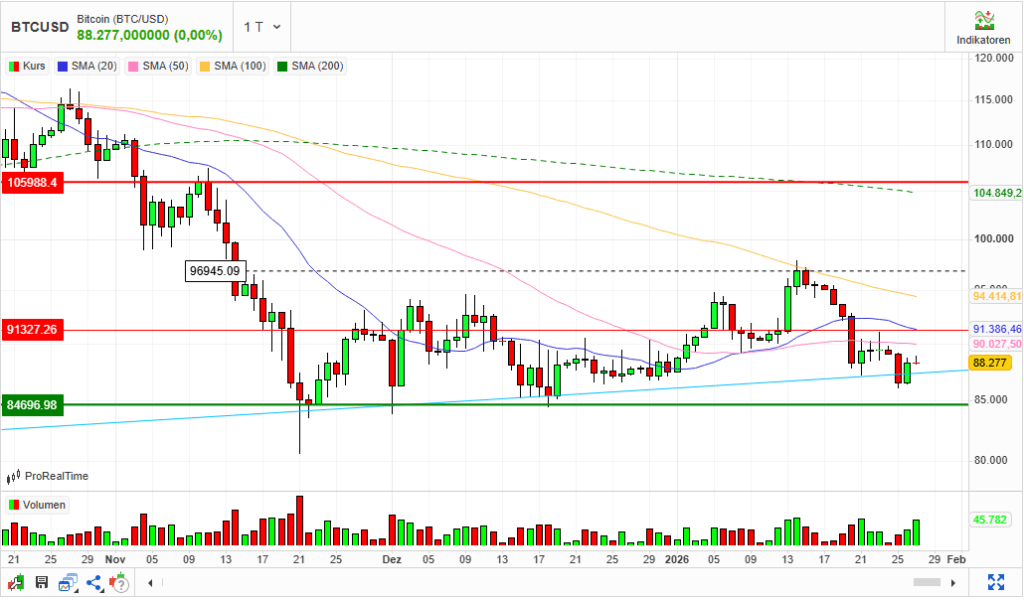Click the chart style candlestick icon

17,582
